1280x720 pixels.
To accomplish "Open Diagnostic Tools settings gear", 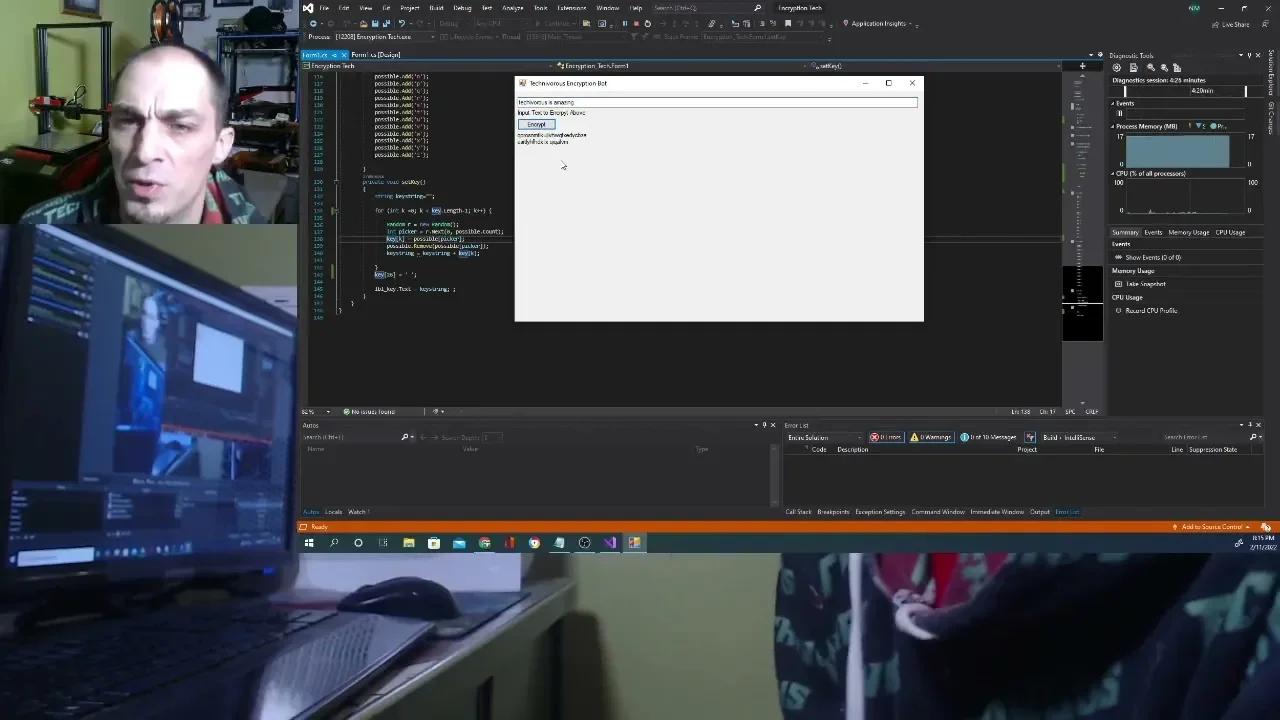I will 1117,67.
